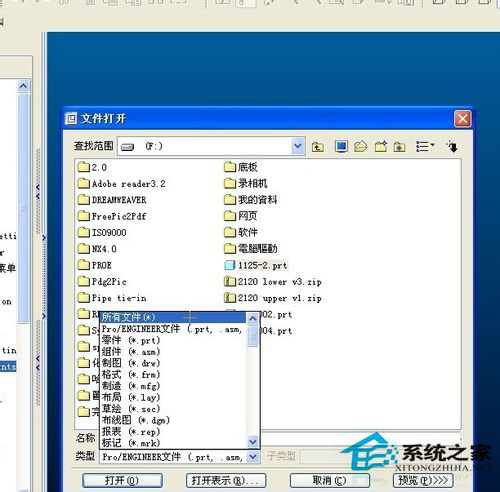
Task: Choose 标记 (*.mrk) file type
Action: tap(173, 443)
